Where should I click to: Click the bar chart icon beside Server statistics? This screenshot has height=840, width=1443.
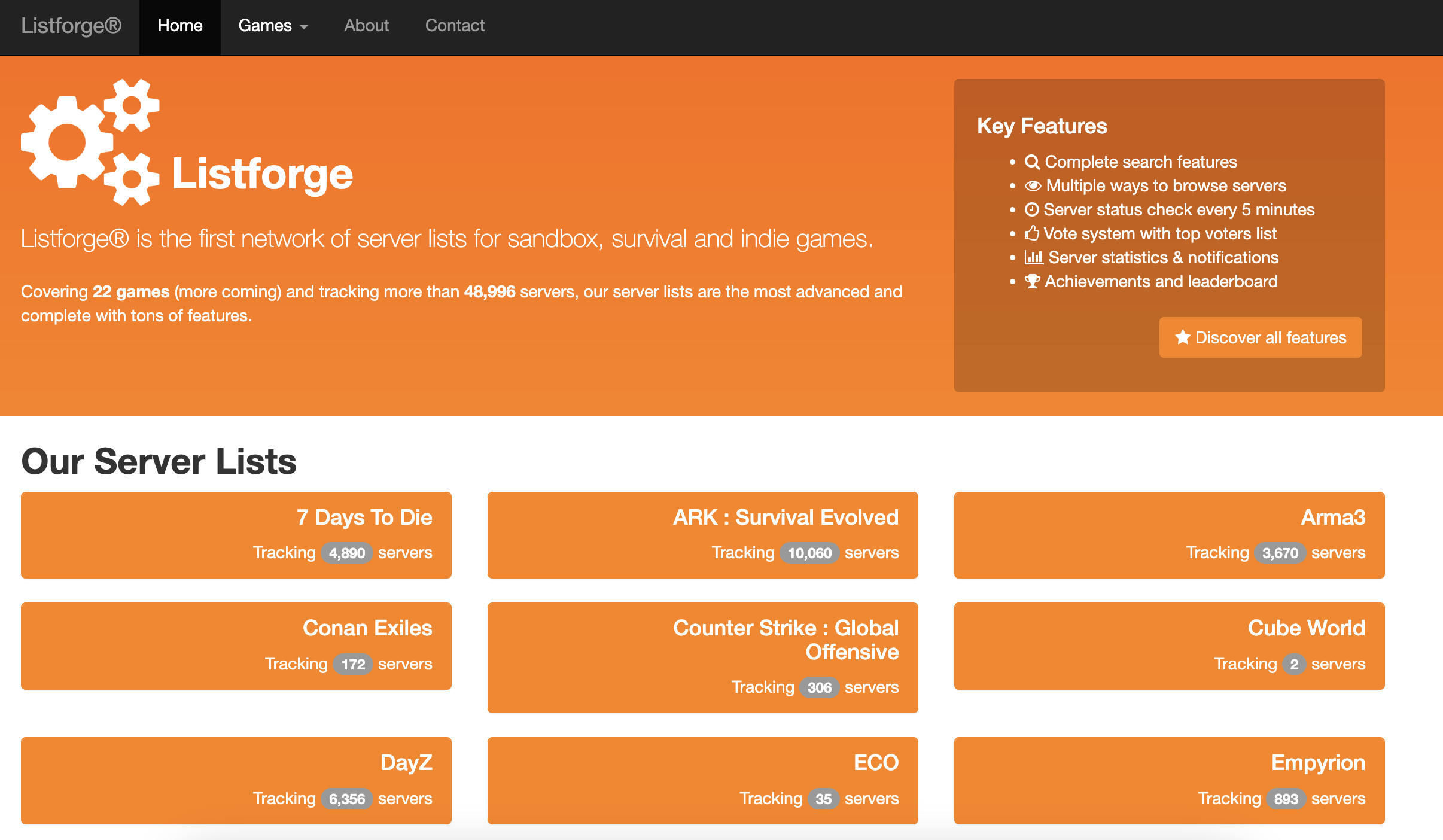(x=1034, y=258)
